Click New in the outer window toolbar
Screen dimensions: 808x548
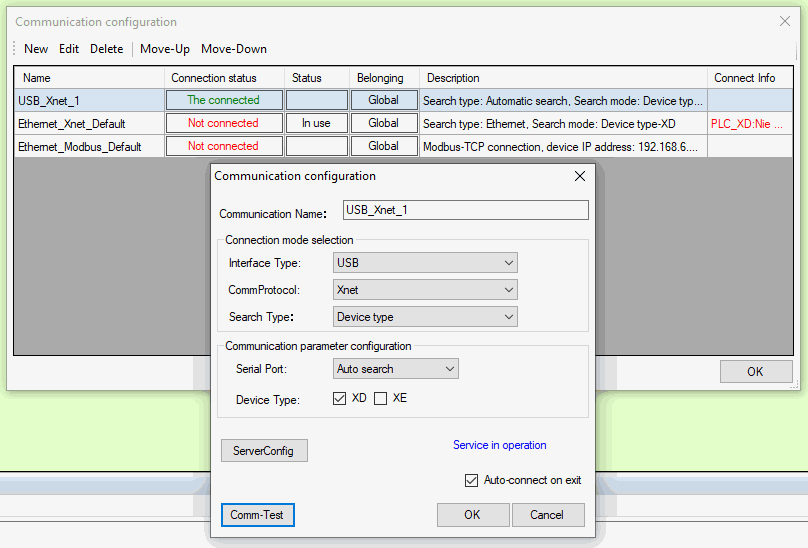coord(36,49)
